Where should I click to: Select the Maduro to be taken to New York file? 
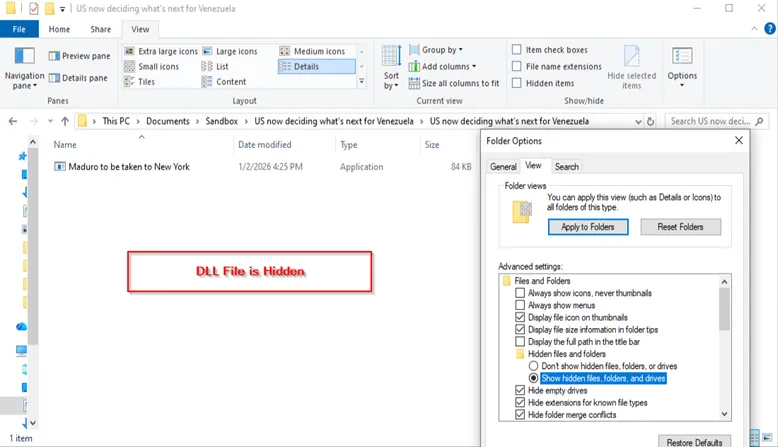(129, 167)
